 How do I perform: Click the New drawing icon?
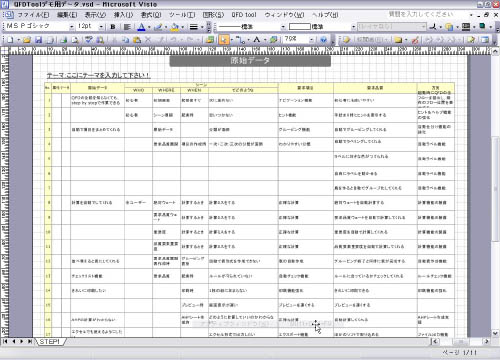[10, 40]
